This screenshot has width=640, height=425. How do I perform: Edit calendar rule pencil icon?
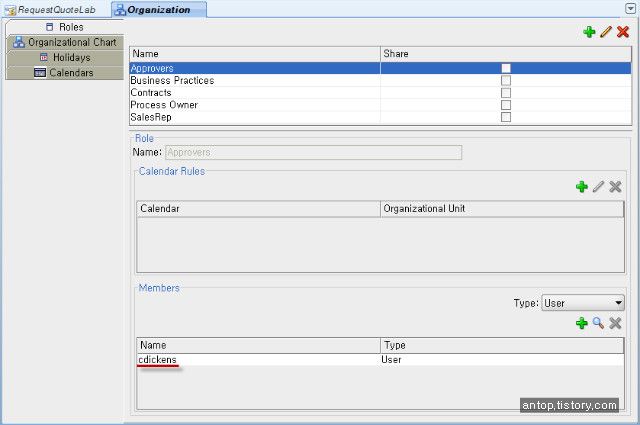(x=598, y=187)
